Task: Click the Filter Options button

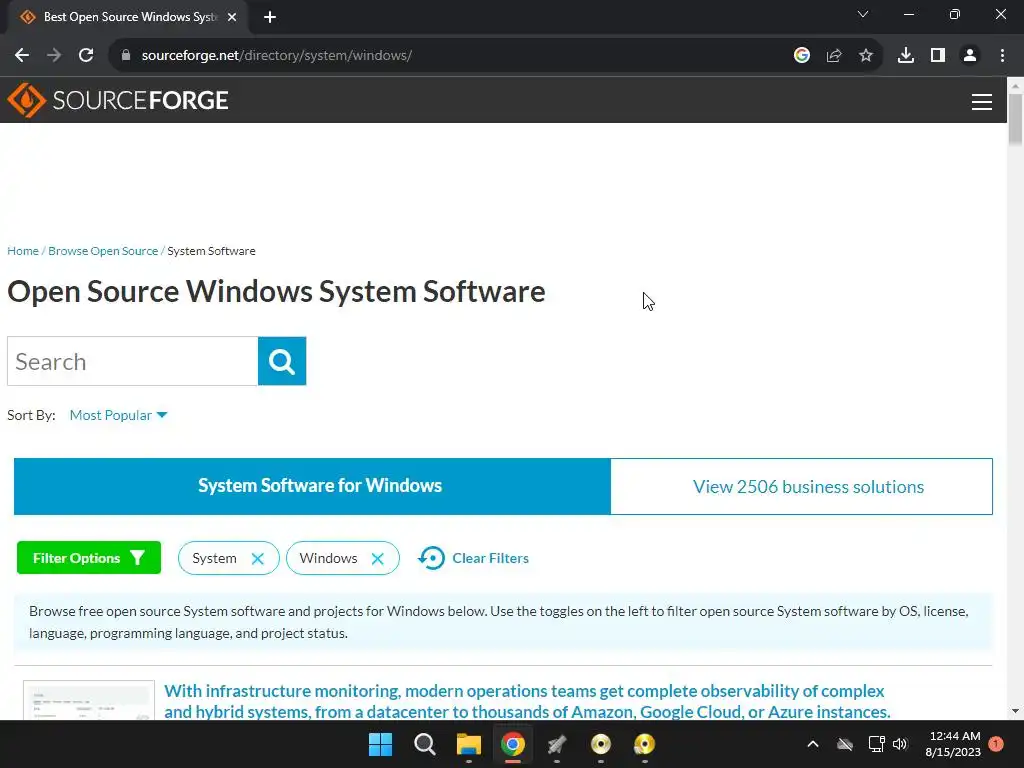Action: point(89,558)
